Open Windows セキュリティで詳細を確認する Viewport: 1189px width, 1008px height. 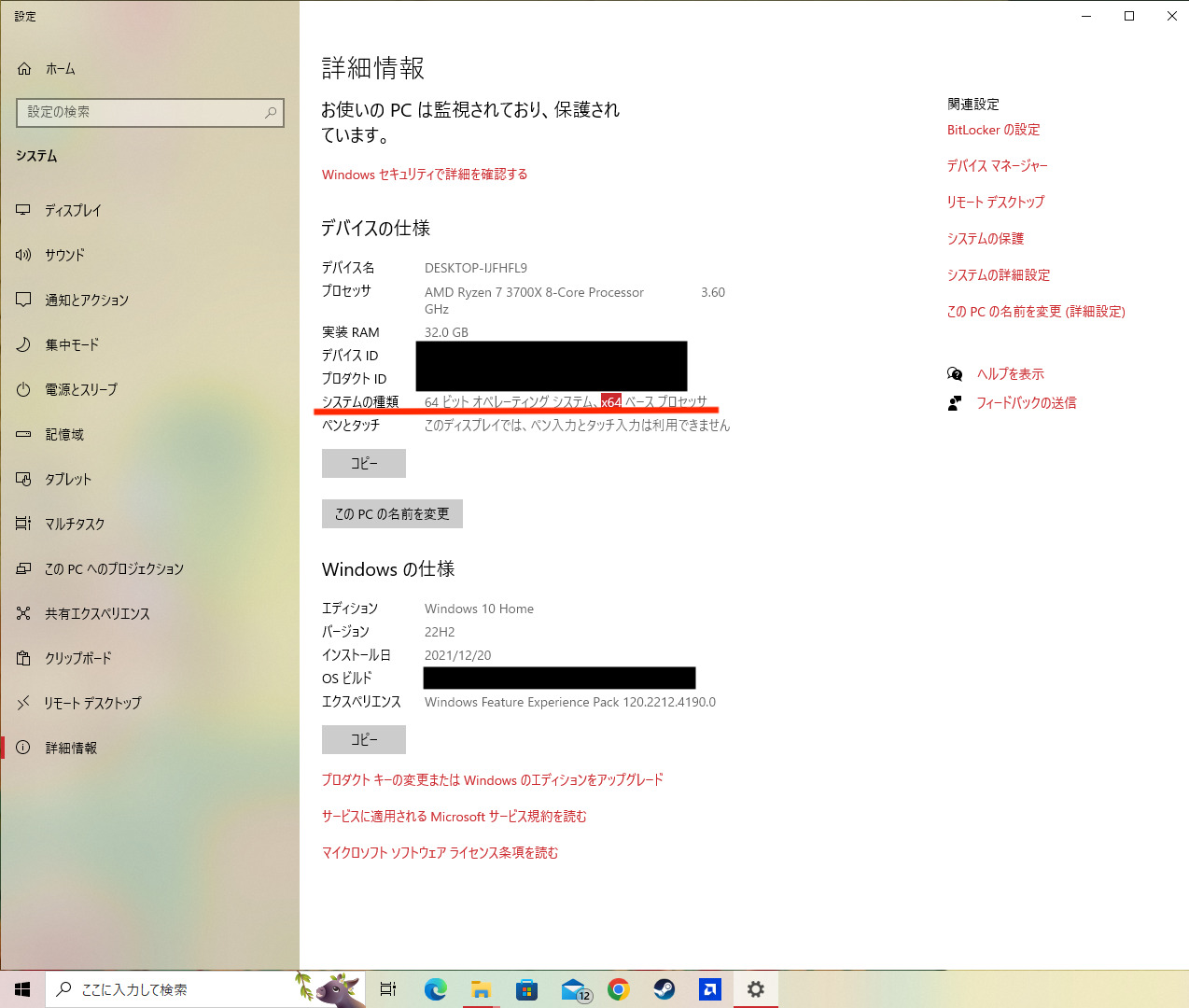tap(424, 174)
